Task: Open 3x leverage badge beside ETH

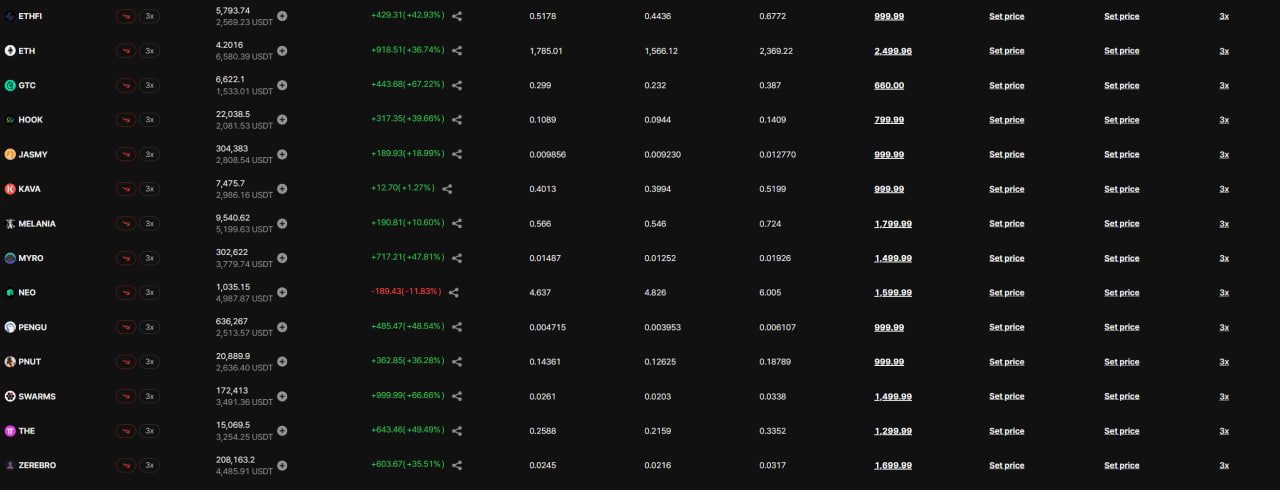Action: [x=150, y=51]
